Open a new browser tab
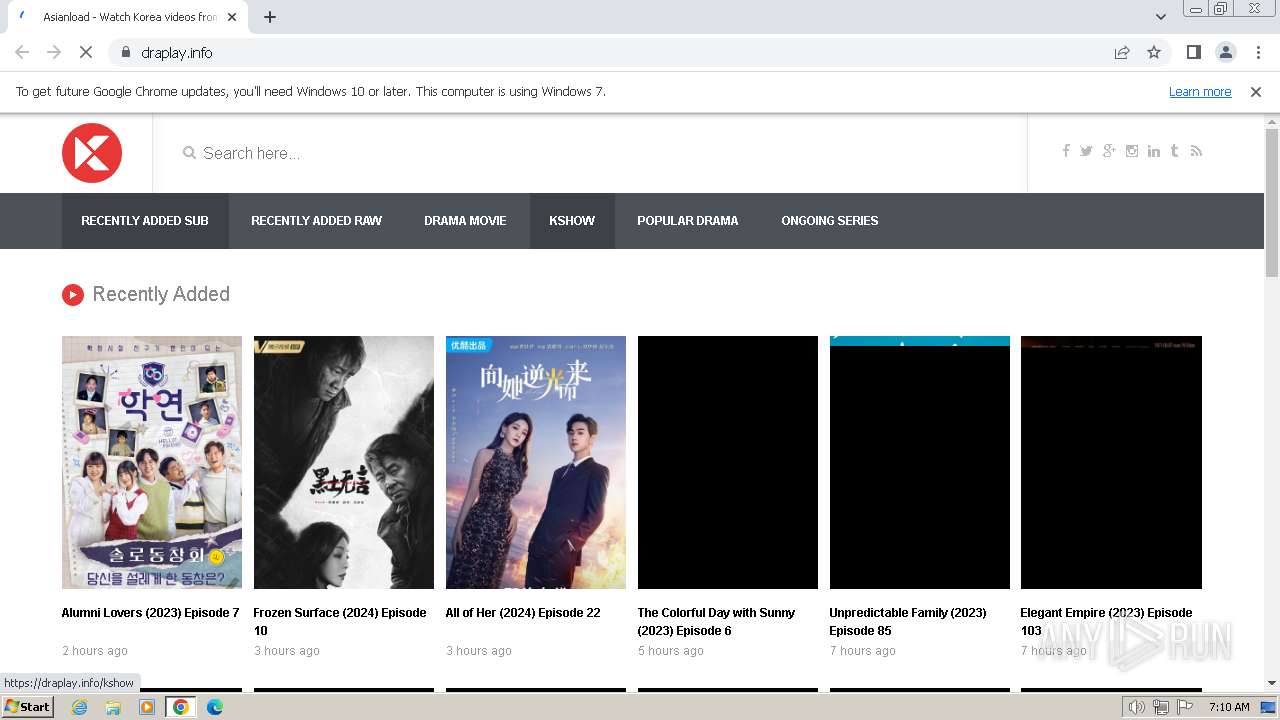Screen dimensions: 1280x720 point(270,17)
